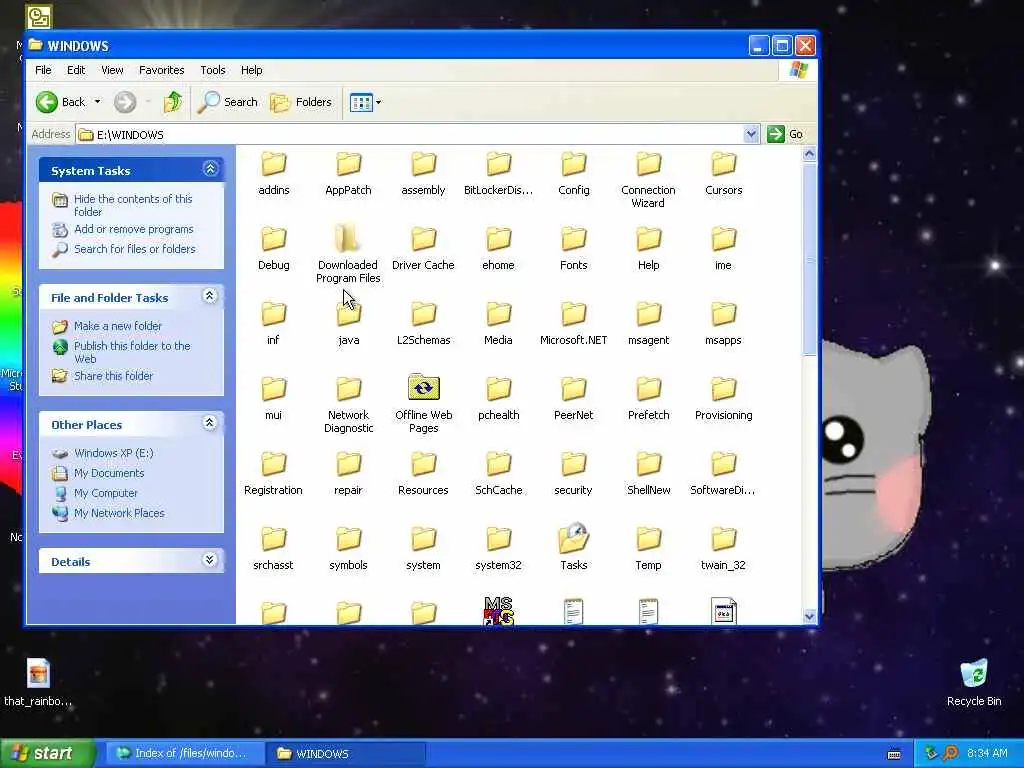This screenshot has height=768, width=1024.
Task: Select the Network Diagnostic folder
Action: pos(349,404)
